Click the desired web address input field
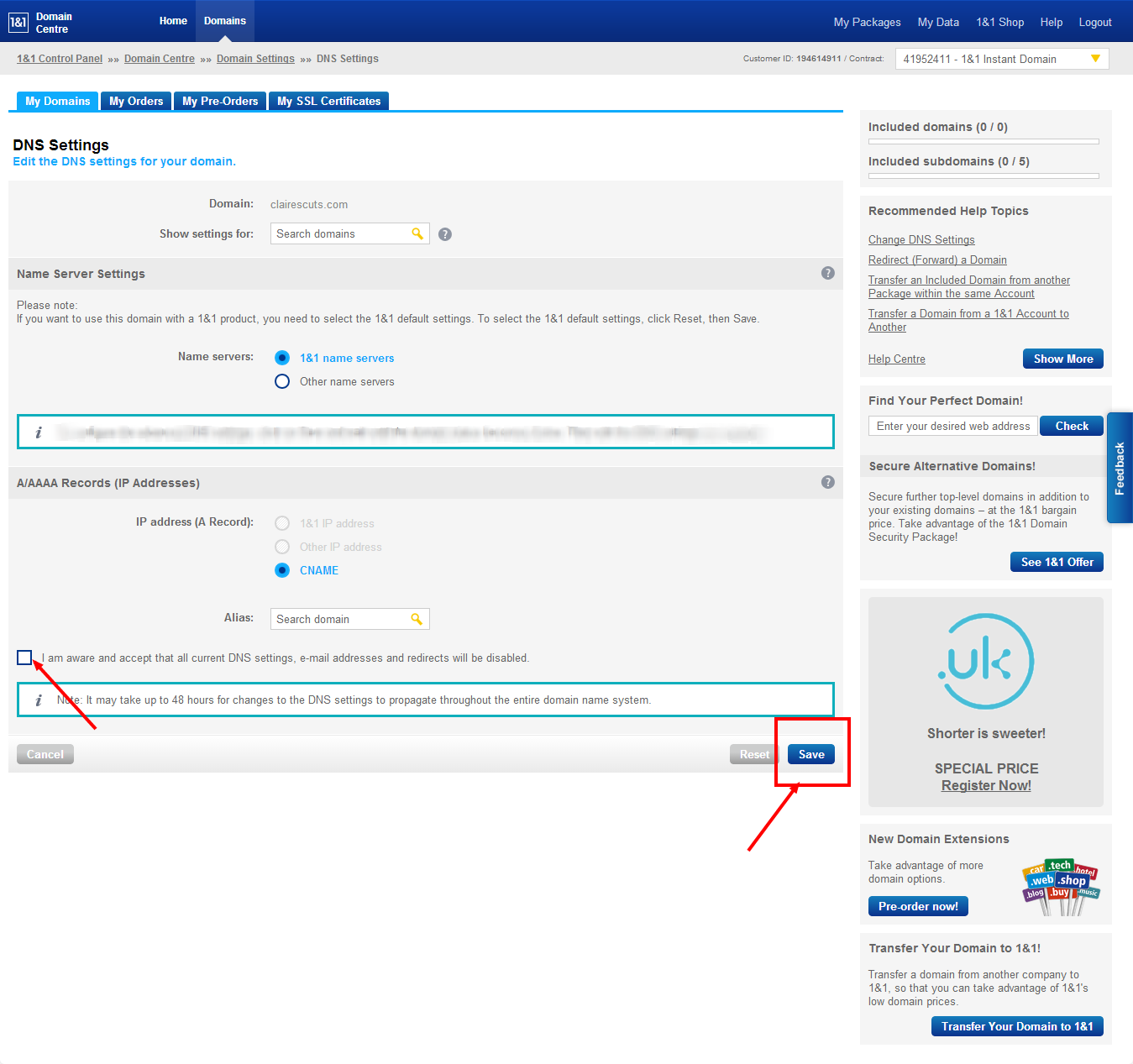The image size is (1133, 1064). click(952, 426)
